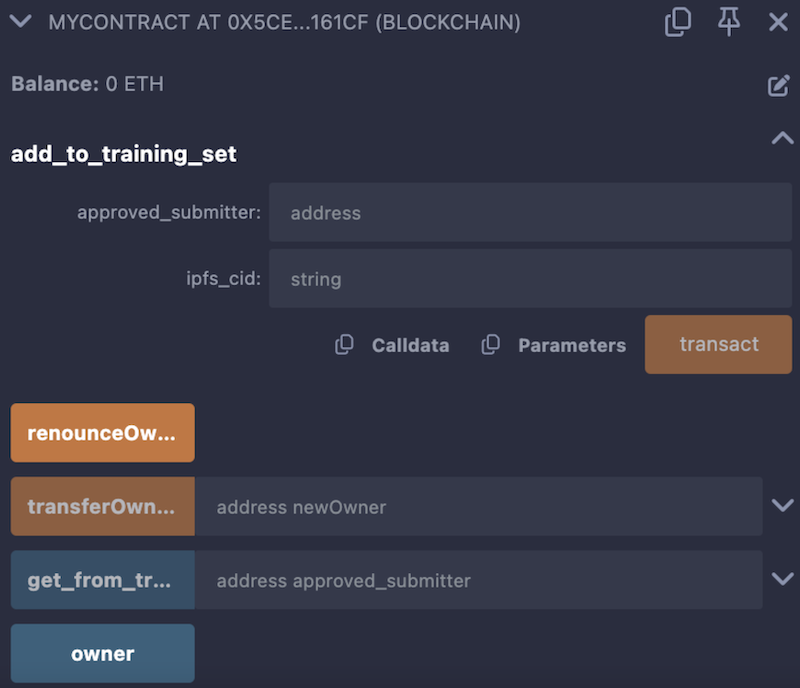This screenshot has height=688, width=800.
Task: Click the Calldata label link
Action: coord(410,345)
